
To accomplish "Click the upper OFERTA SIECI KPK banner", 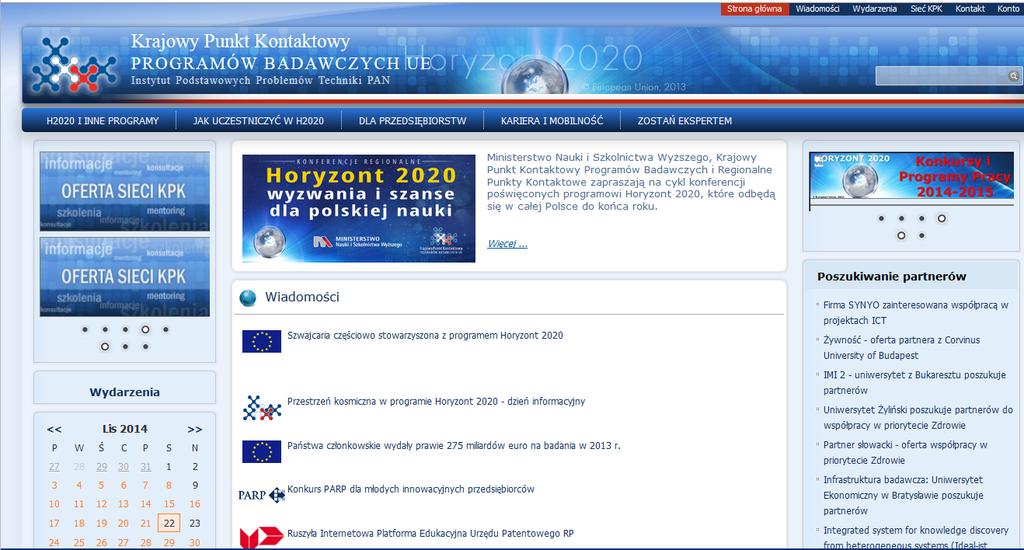I will 125,191.
